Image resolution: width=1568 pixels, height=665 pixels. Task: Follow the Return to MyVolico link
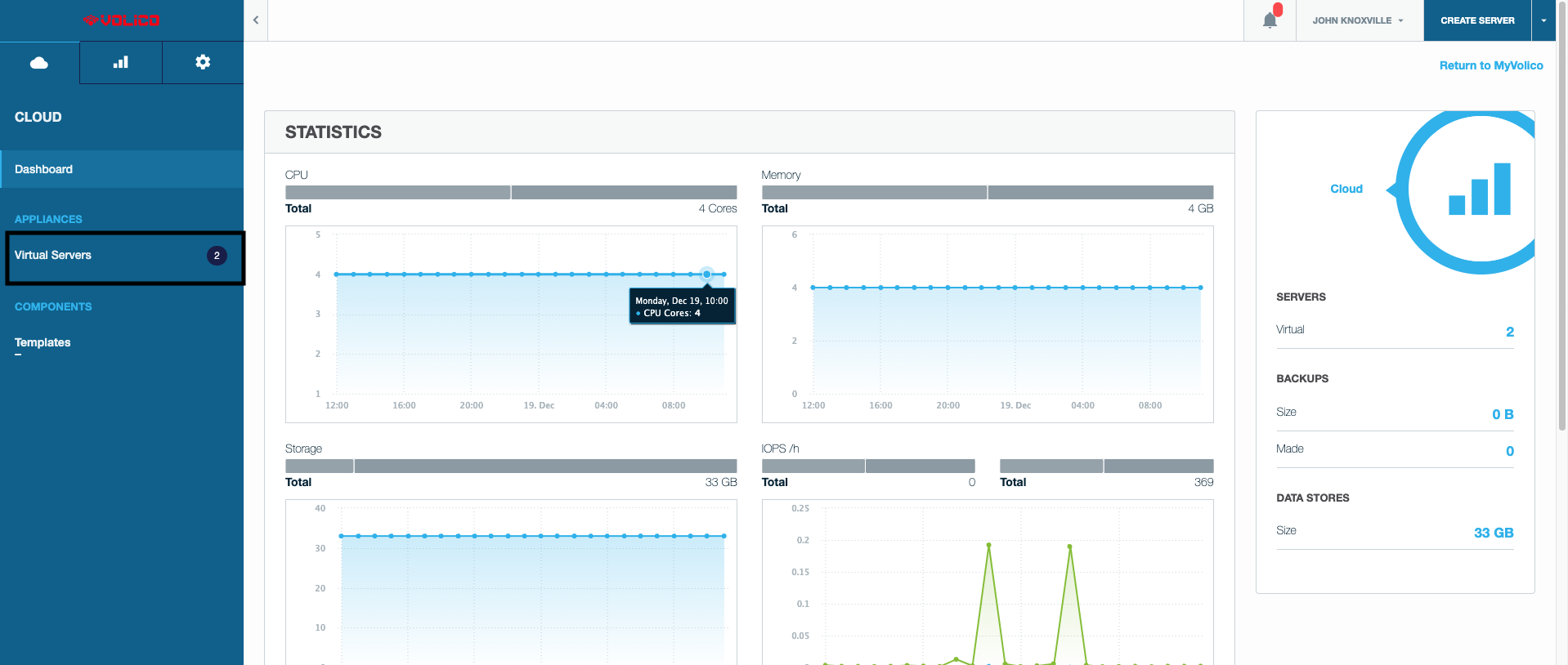[1490, 65]
